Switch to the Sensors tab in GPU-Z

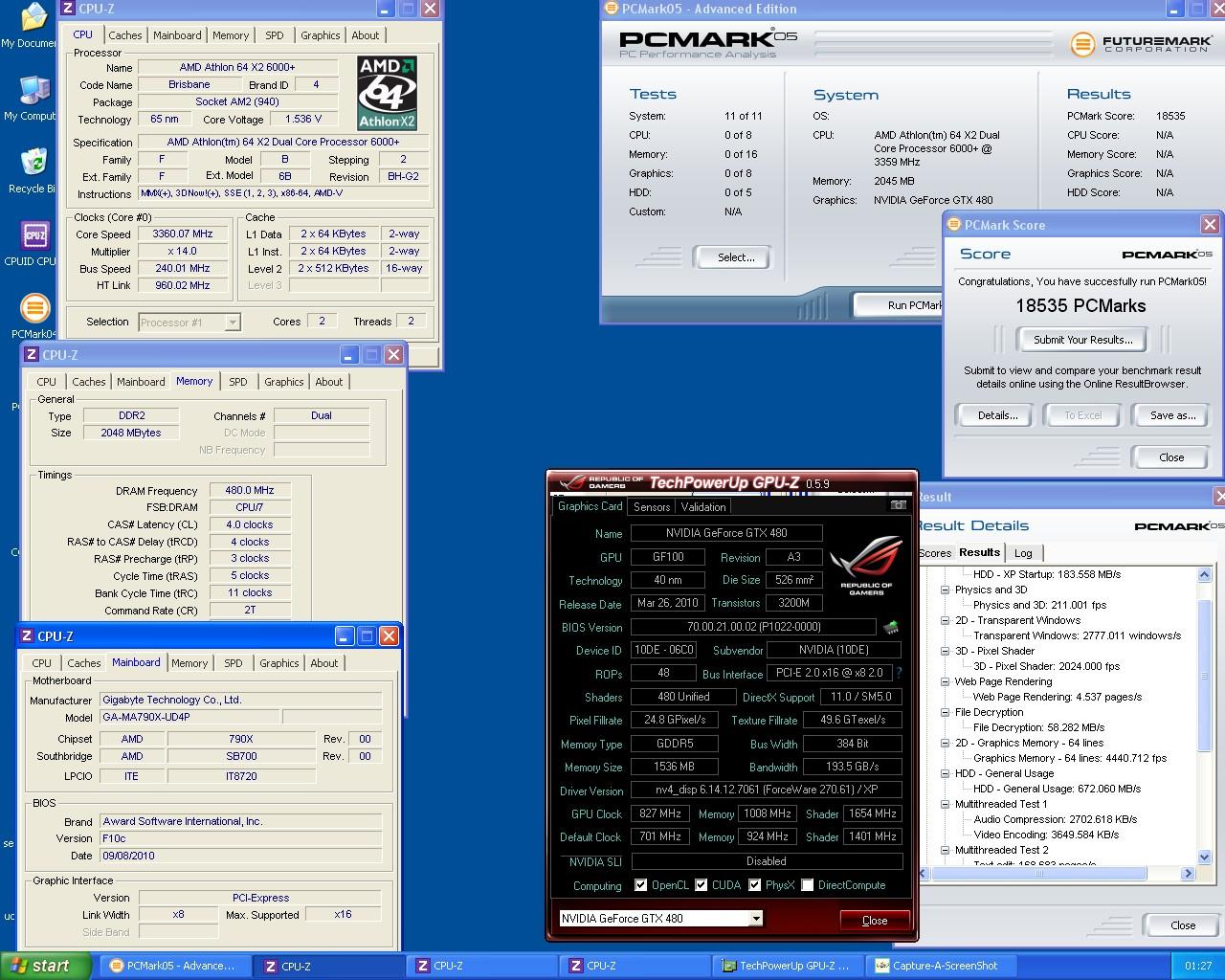coord(652,507)
